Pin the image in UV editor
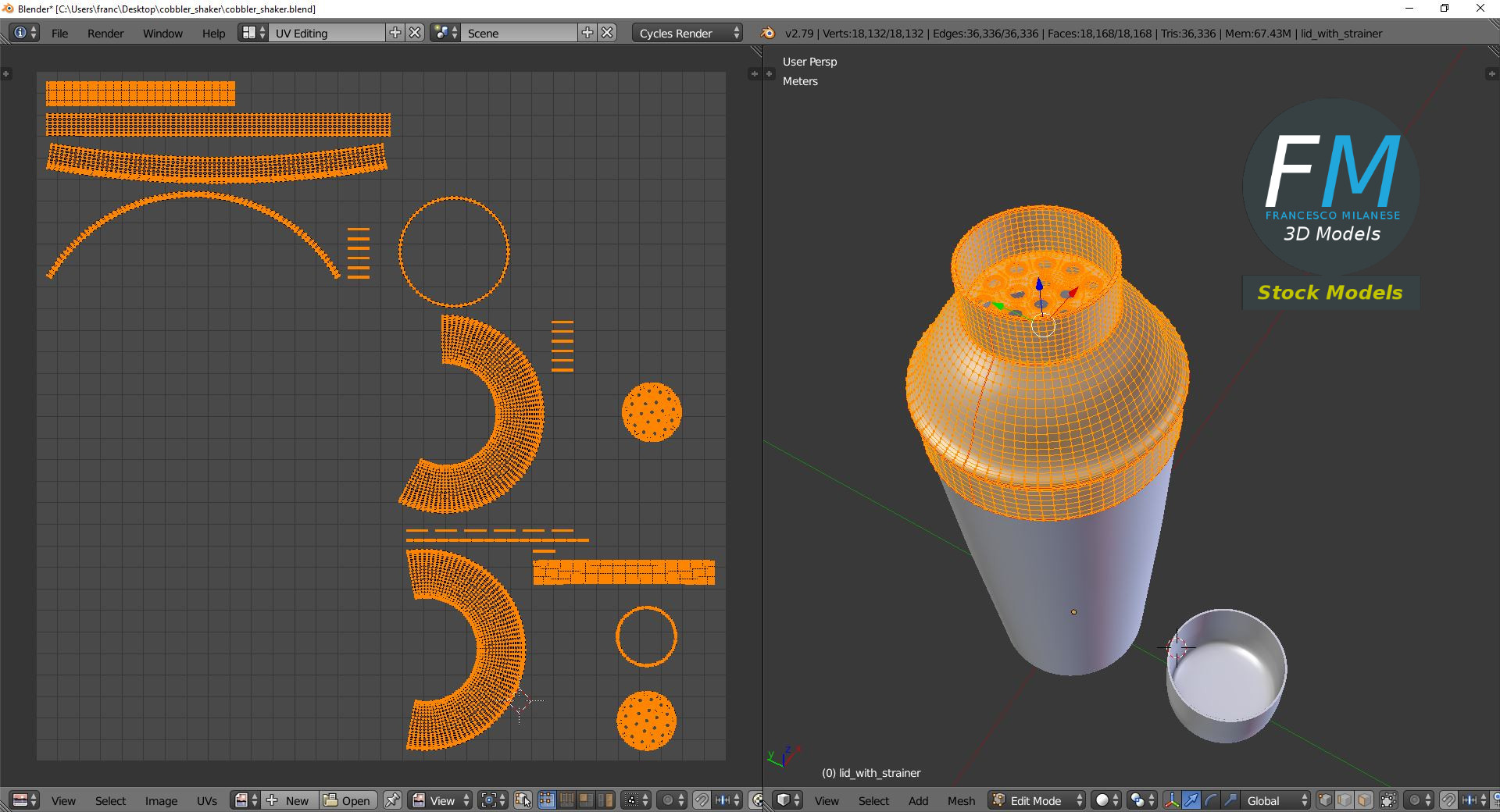The image size is (1500, 812). [392, 800]
